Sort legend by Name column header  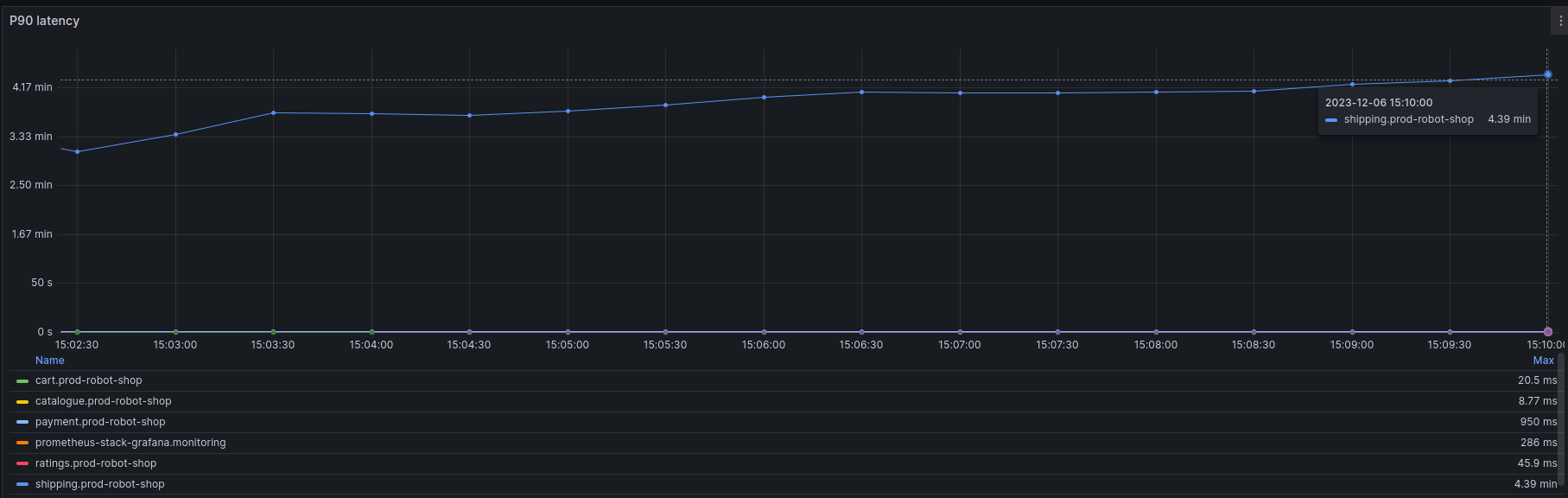click(50, 361)
